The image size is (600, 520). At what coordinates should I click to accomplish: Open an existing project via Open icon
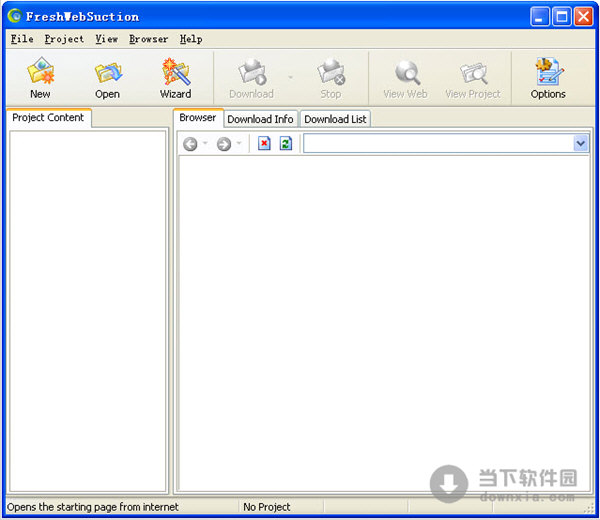(x=108, y=78)
